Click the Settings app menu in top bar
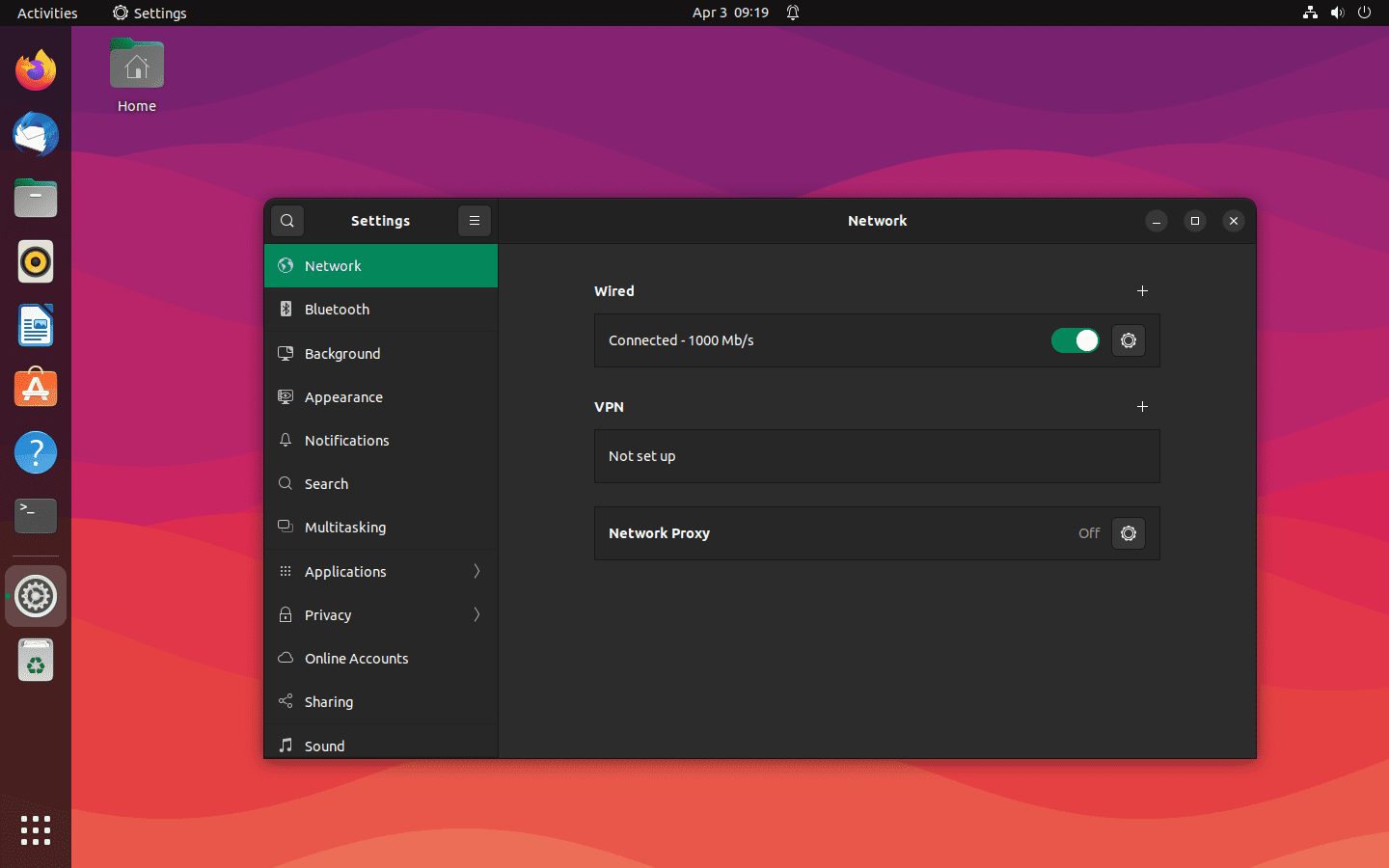 point(150,13)
